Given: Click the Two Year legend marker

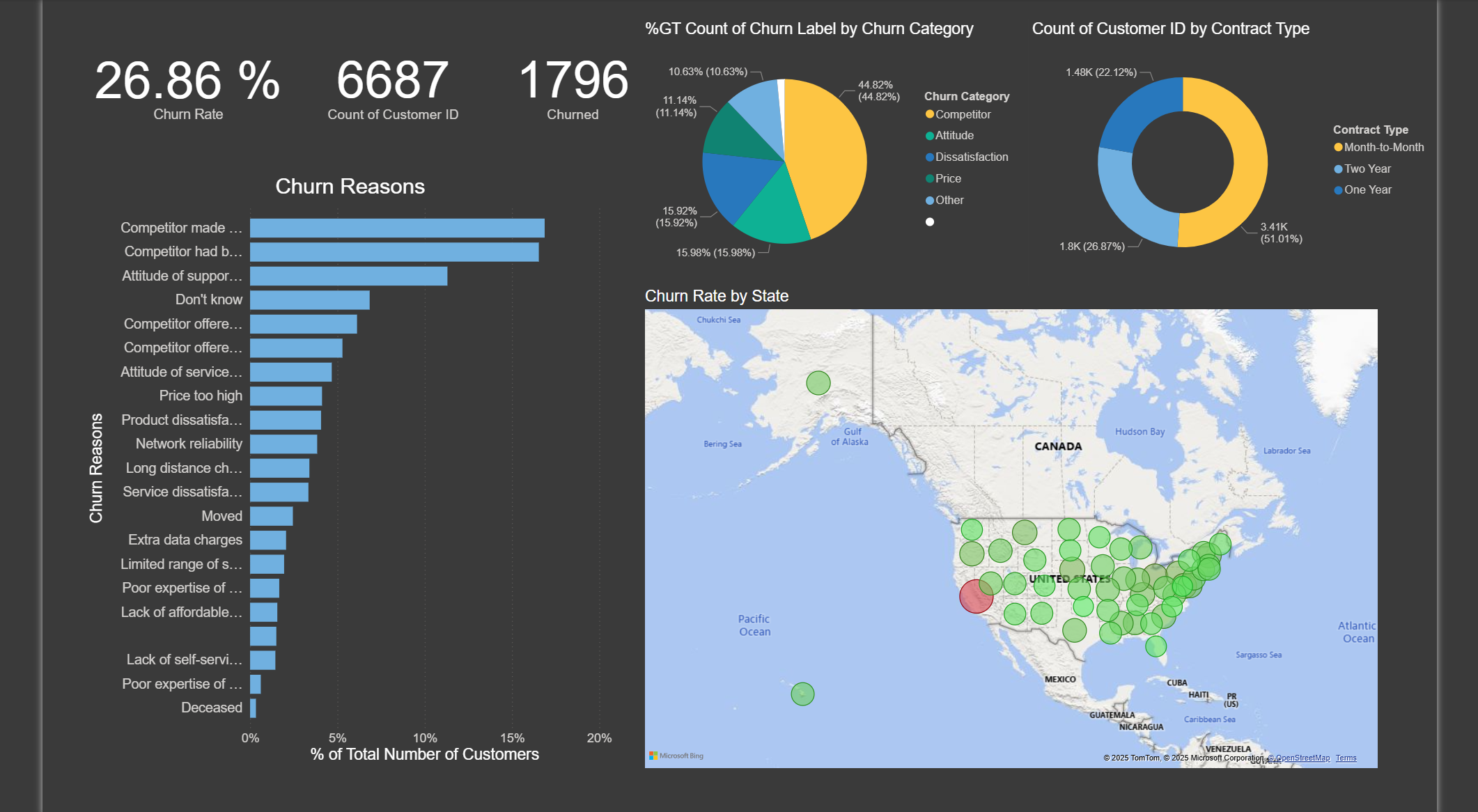Looking at the screenshot, I should click(x=1338, y=169).
